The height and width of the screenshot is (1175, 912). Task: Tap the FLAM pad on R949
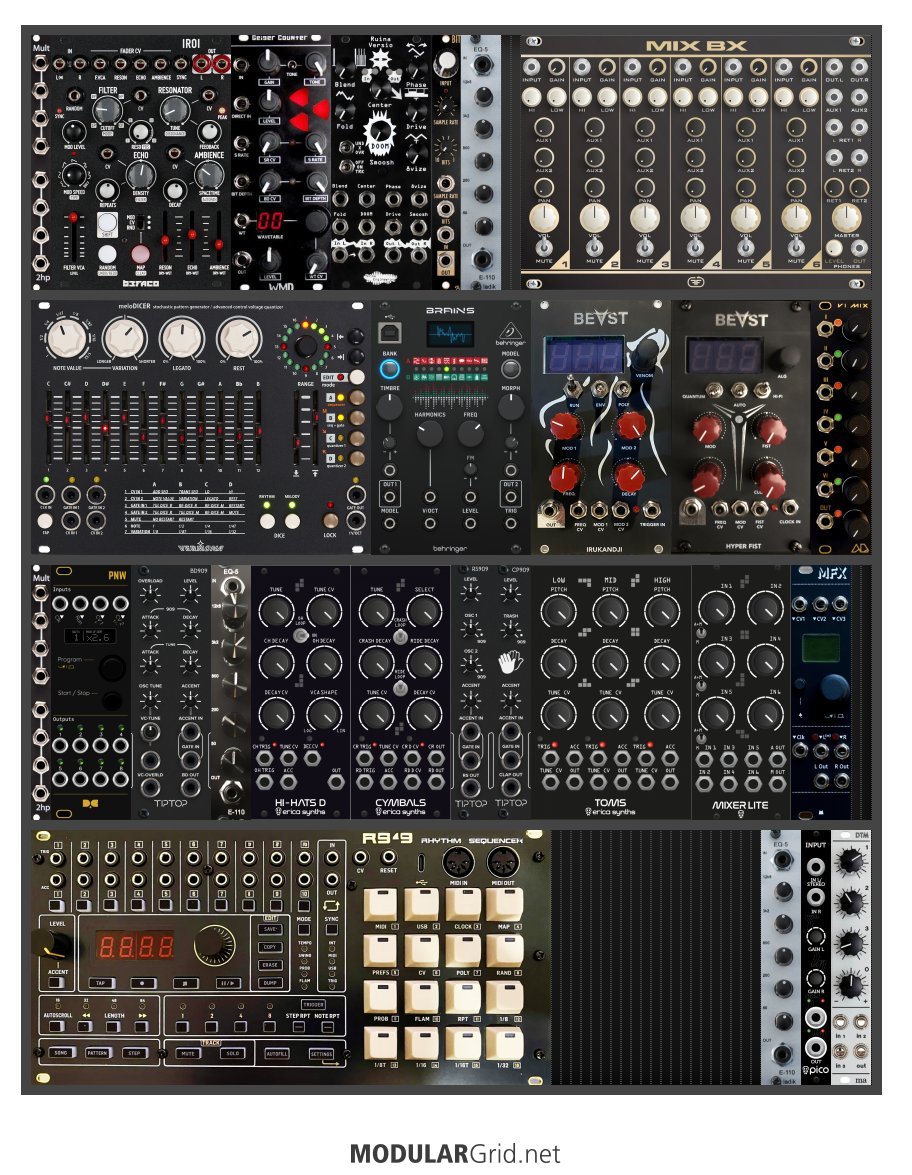[422, 997]
